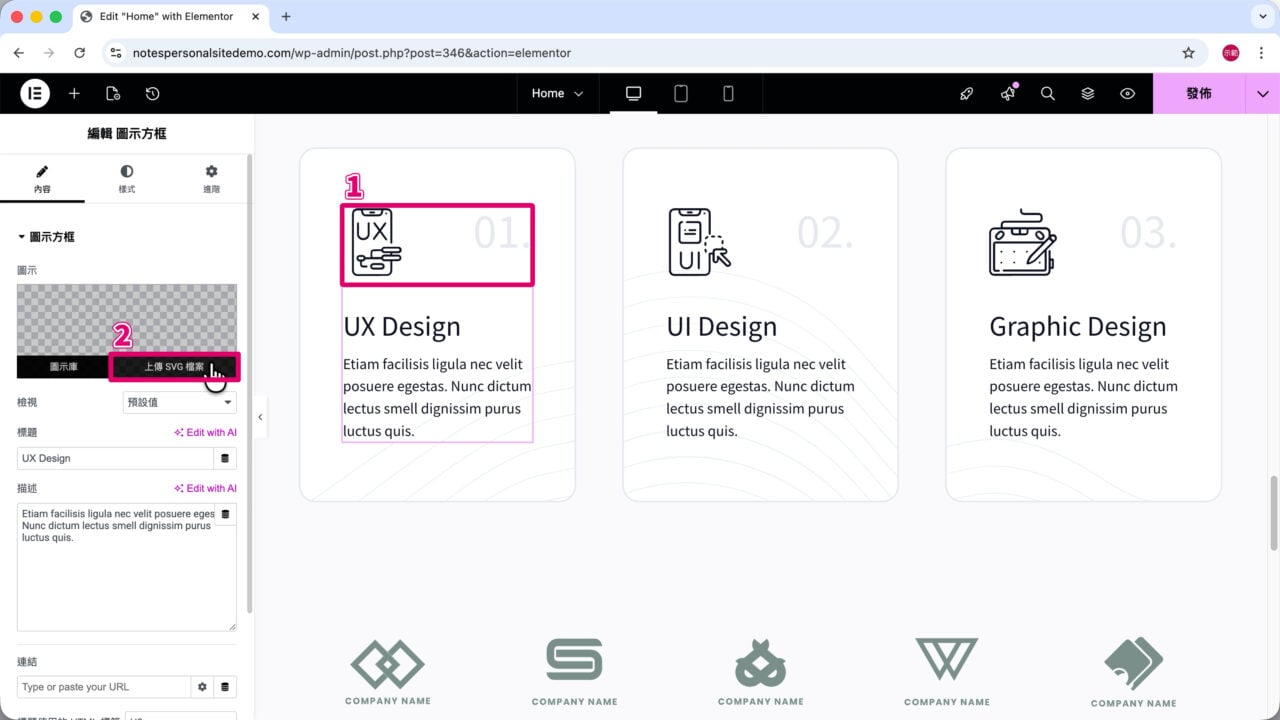Preview changes with the eye icon
The image size is (1280, 720).
pyautogui.click(x=1128, y=93)
